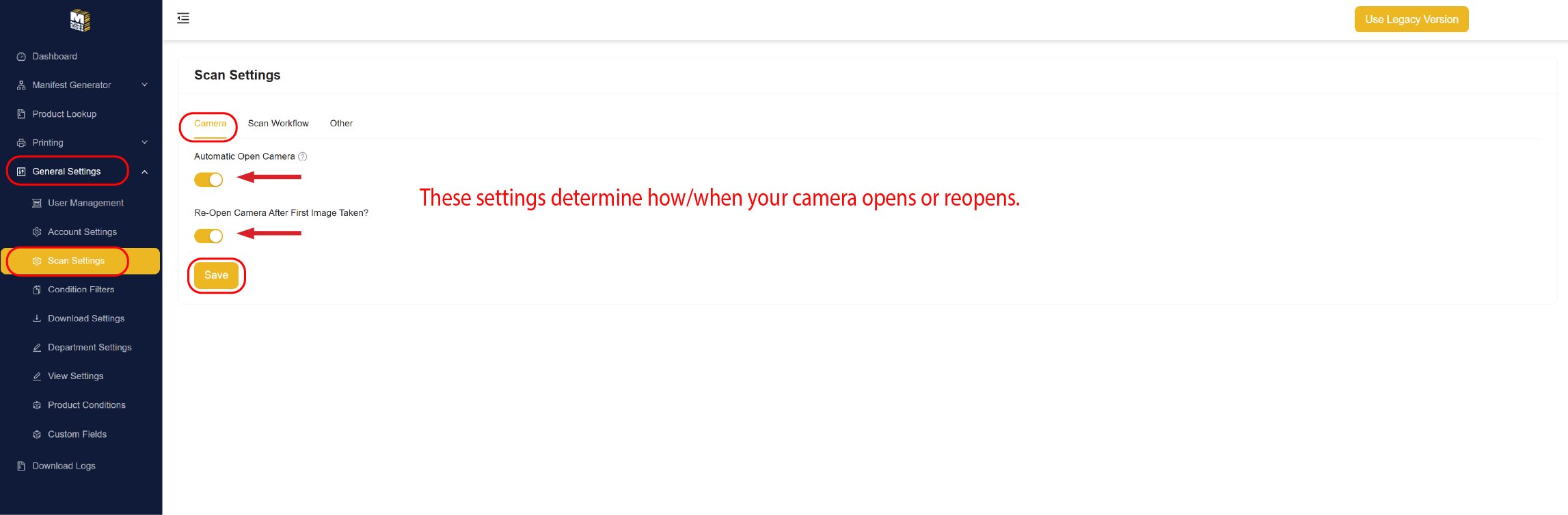Click the Dashboard gauge icon
Screen dimensions: 1568x515
coord(21,57)
